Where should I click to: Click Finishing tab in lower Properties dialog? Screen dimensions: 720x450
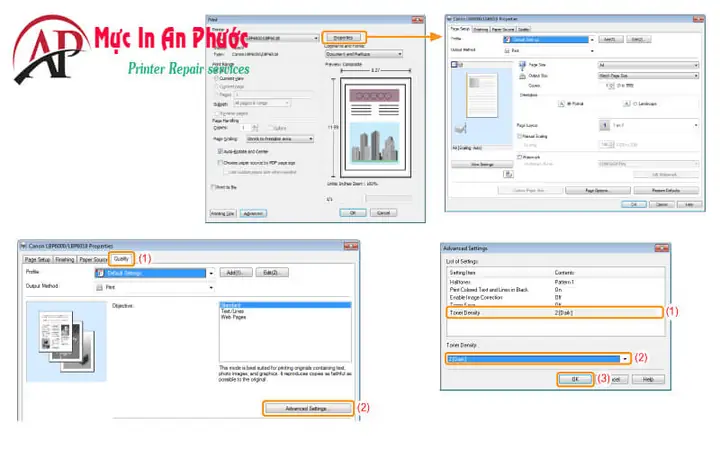pos(65,260)
